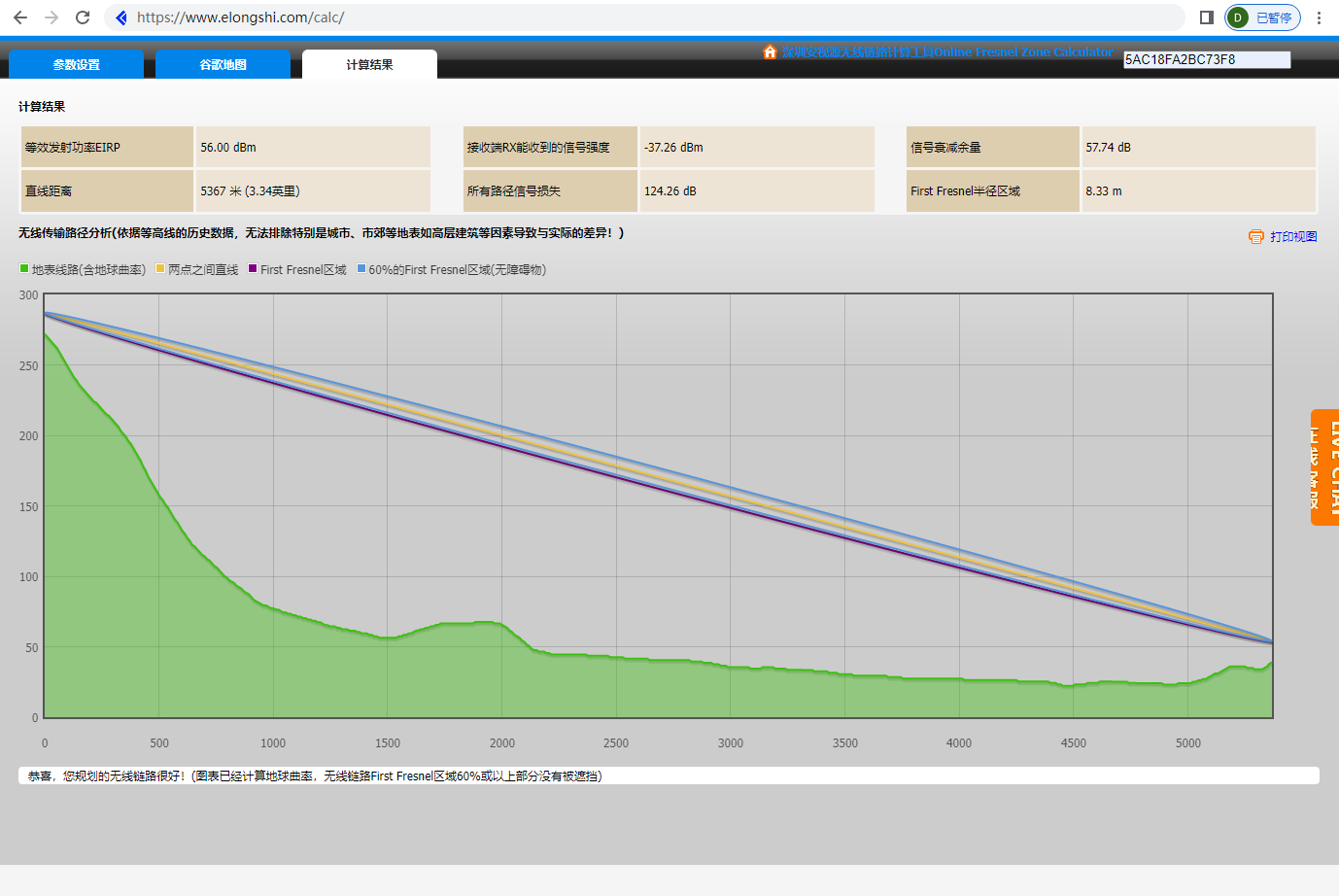Select the 计算结果 tab
Viewport: 1339px width, 896px height.
point(369,64)
